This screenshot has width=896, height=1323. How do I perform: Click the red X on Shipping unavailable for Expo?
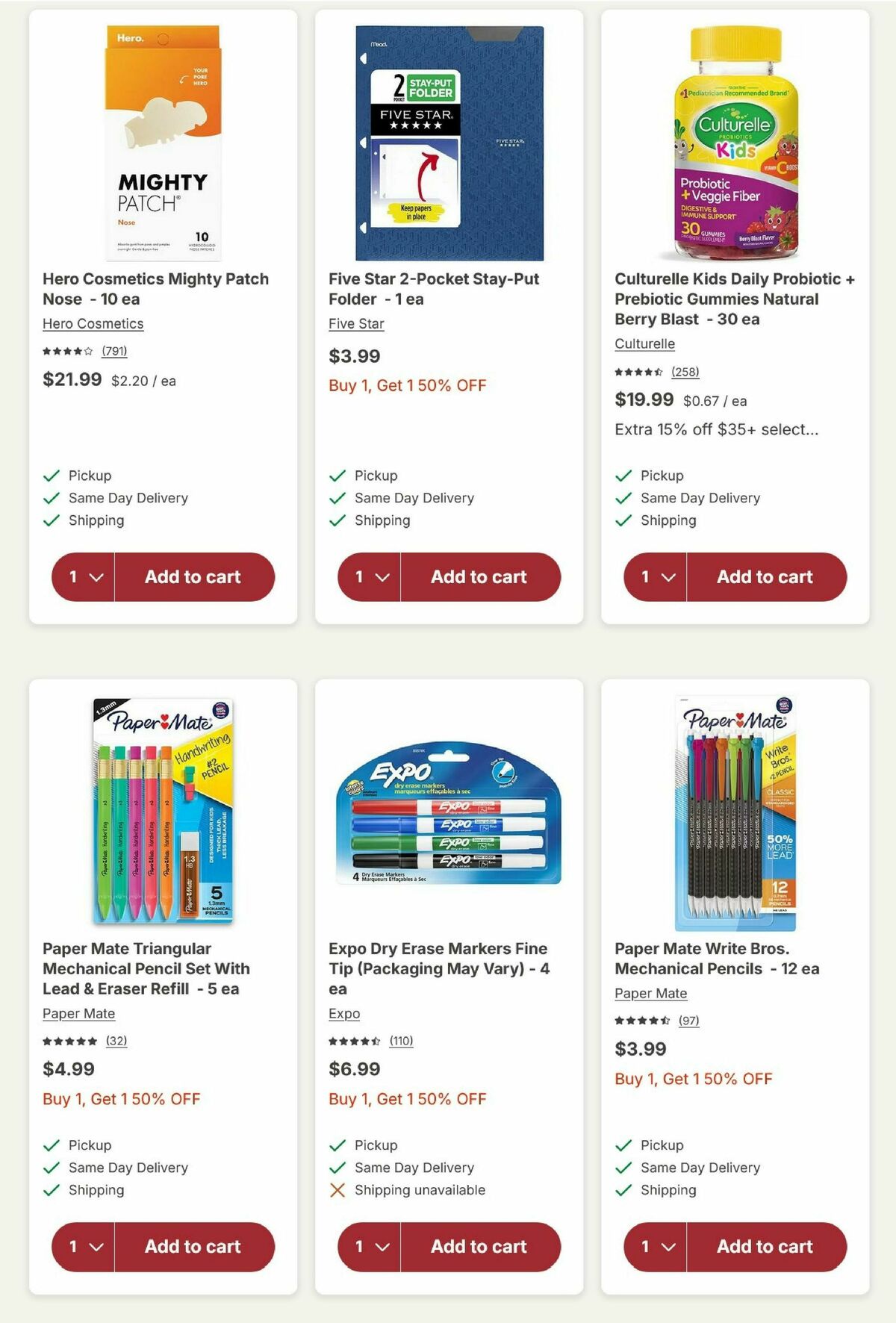338,1189
